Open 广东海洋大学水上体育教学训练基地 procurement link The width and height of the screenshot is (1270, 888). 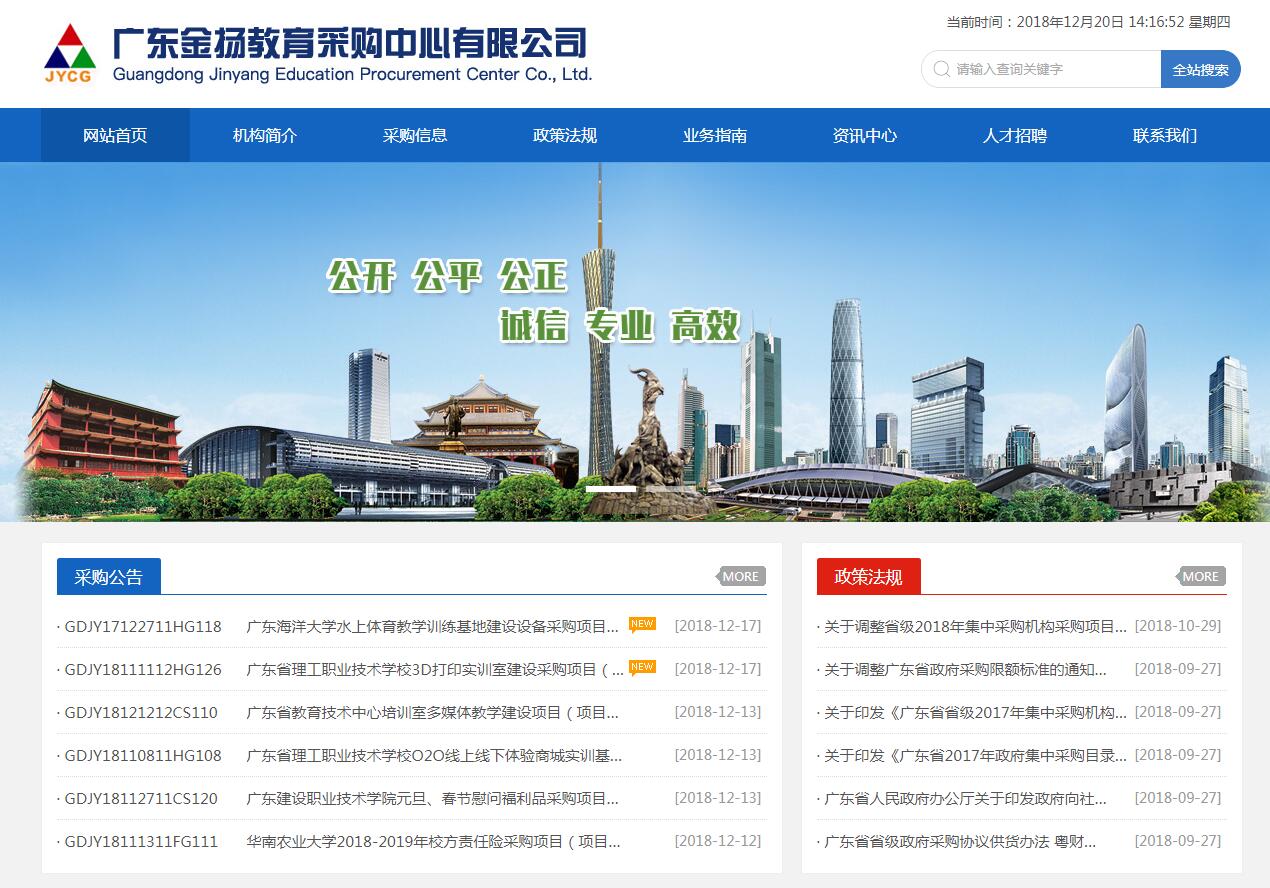432,627
